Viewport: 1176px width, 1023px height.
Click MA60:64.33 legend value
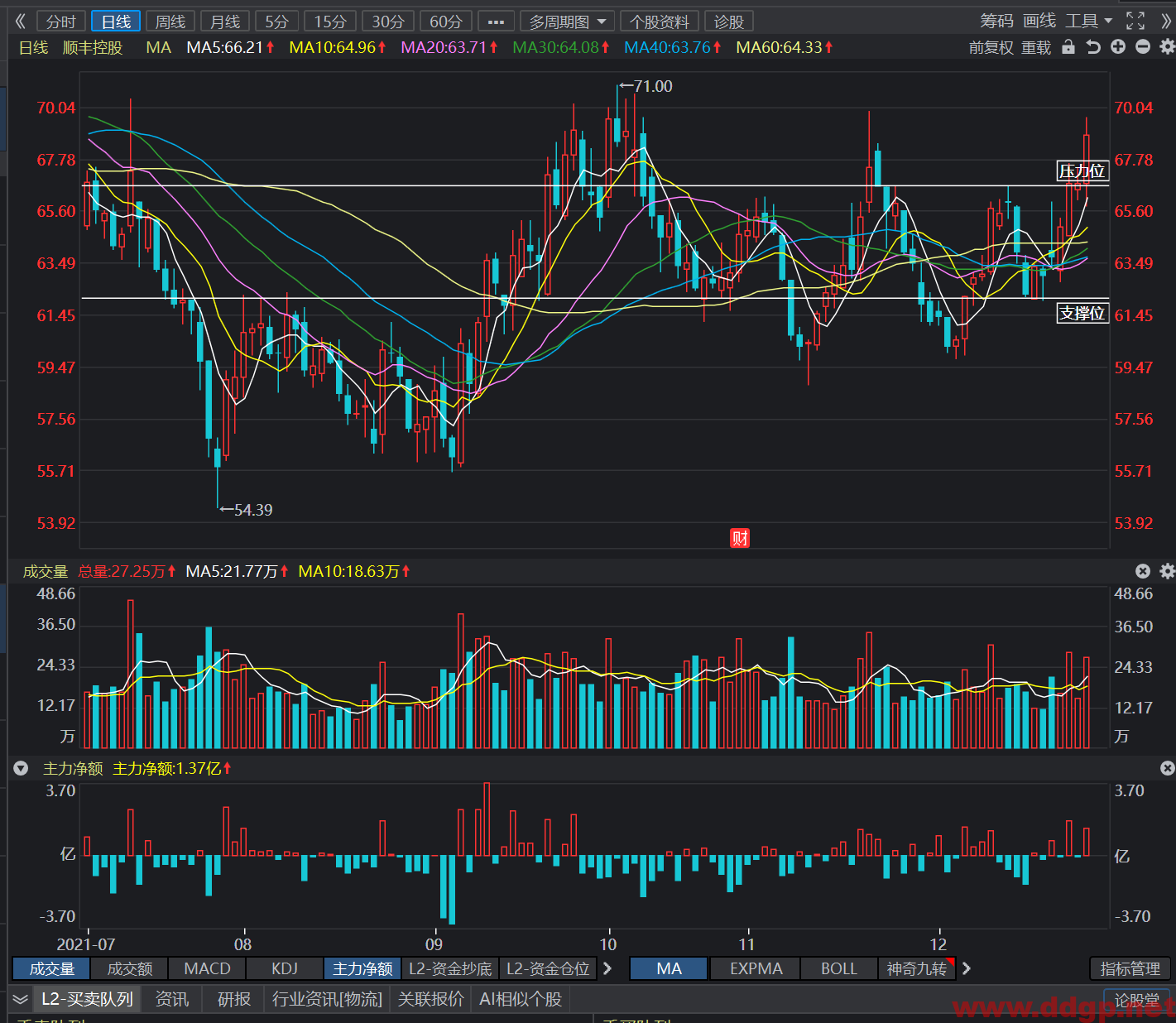click(x=785, y=48)
